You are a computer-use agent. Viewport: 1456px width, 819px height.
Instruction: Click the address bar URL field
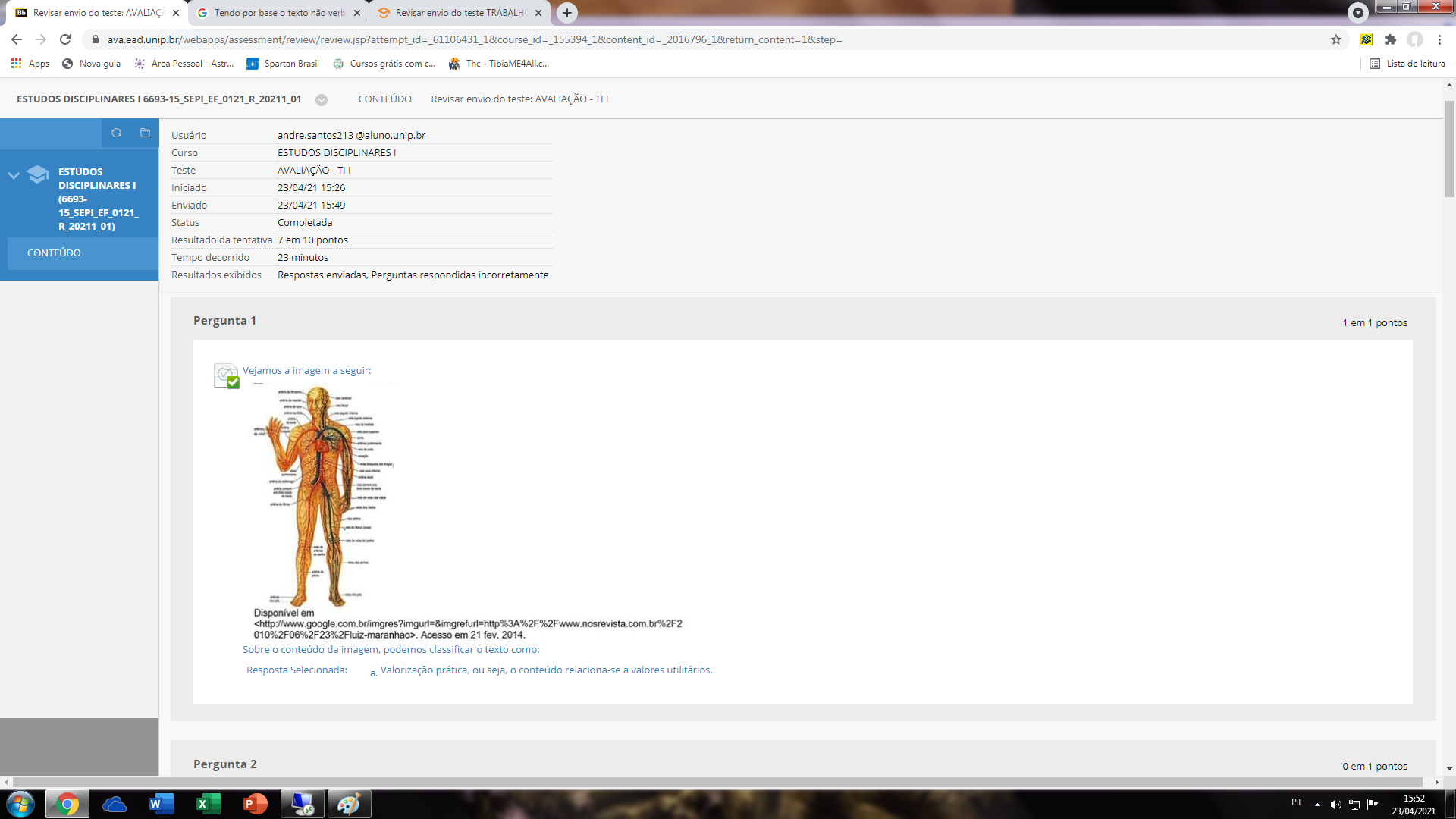coord(474,39)
